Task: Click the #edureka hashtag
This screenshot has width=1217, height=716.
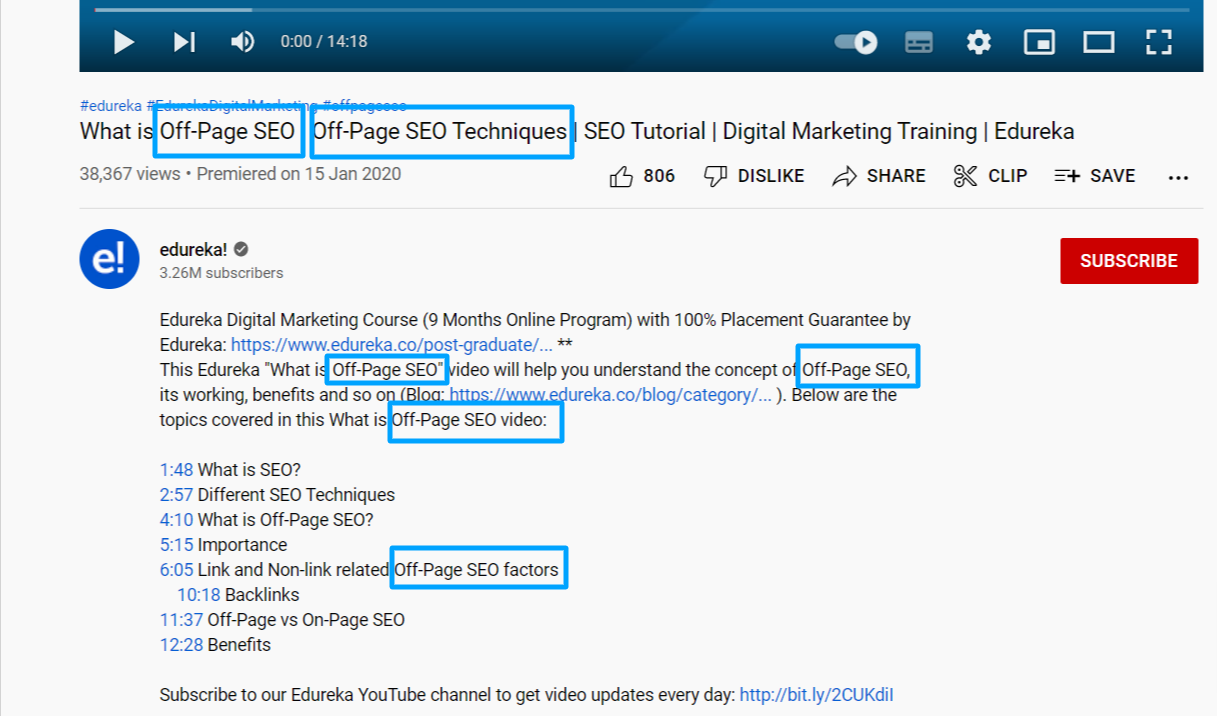Action: pyautogui.click(x=112, y=105)
